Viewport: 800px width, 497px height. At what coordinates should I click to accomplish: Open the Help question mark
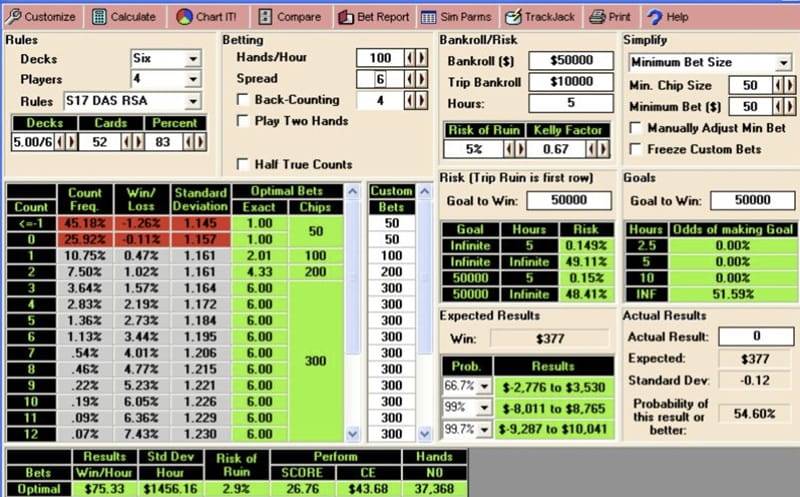[655, 17]
